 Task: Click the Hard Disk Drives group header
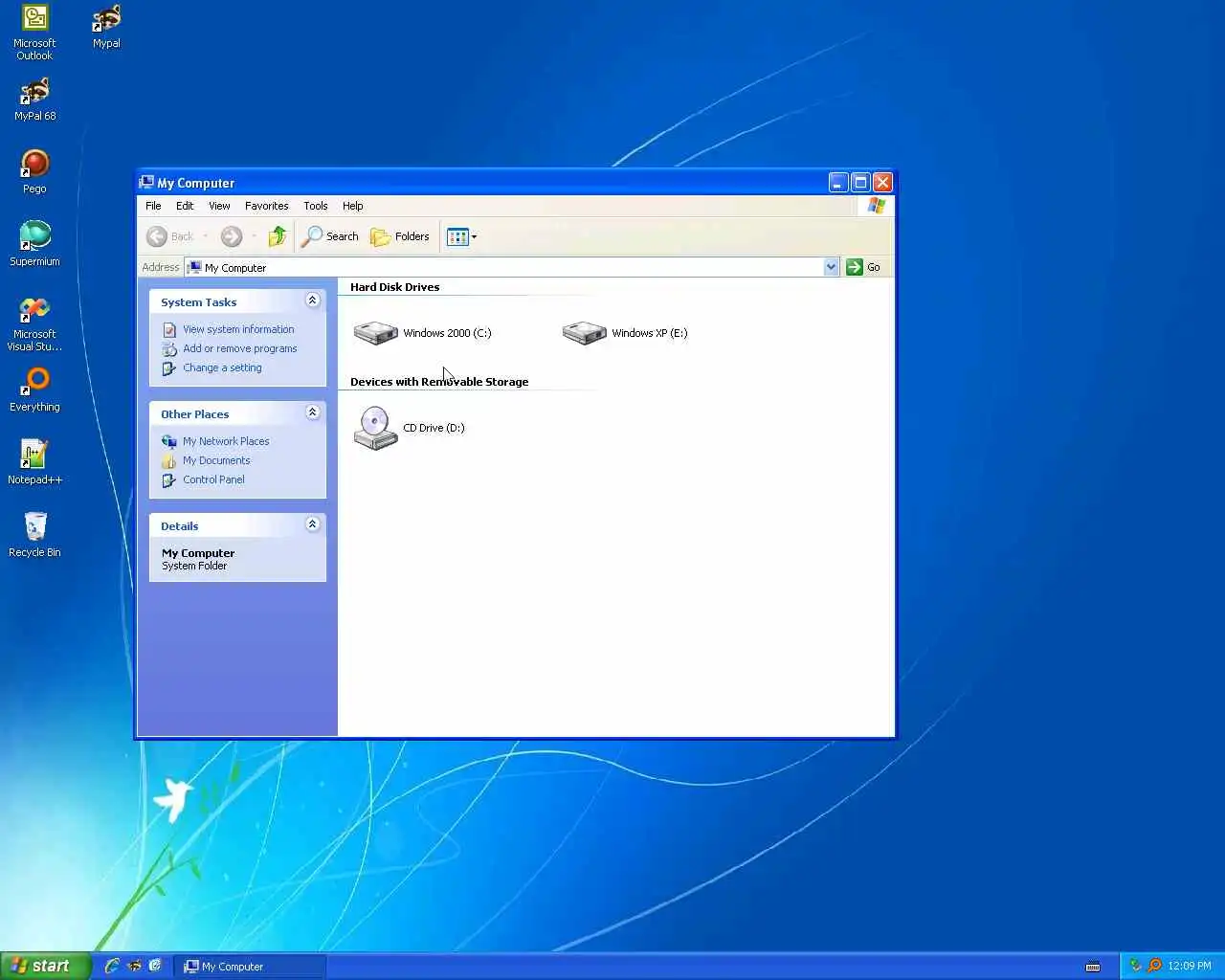(394, 287)
